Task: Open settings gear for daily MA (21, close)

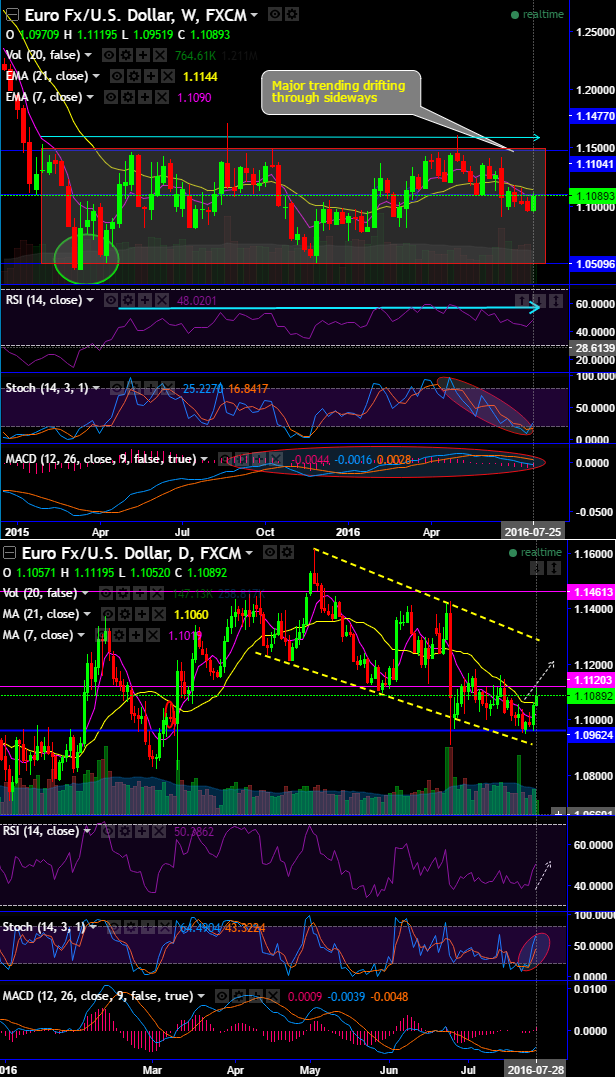Action: tap(126, 614)
